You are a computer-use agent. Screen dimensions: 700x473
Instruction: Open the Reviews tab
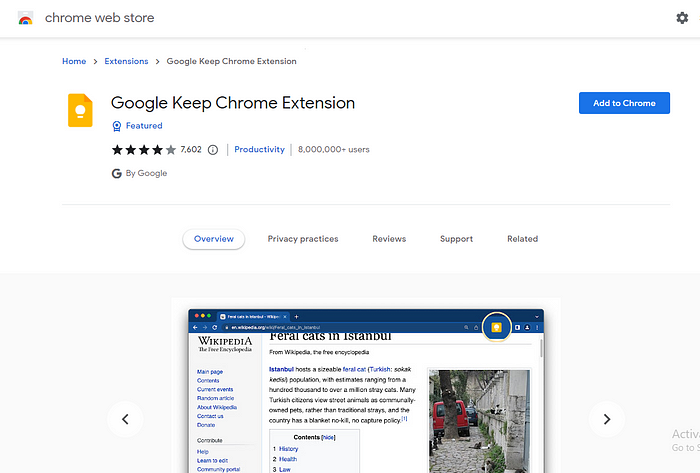click(x=389, y=239)
